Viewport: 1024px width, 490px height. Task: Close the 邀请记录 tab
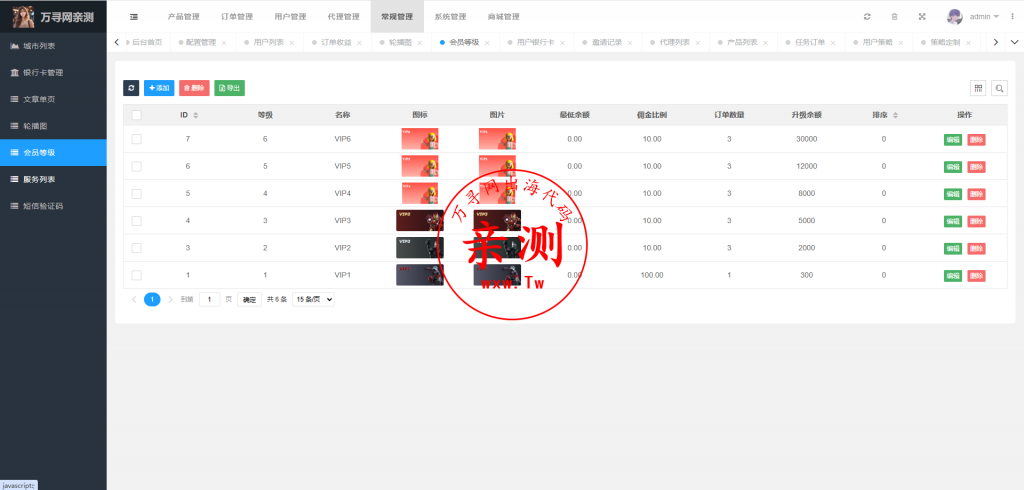click(630, 42)
